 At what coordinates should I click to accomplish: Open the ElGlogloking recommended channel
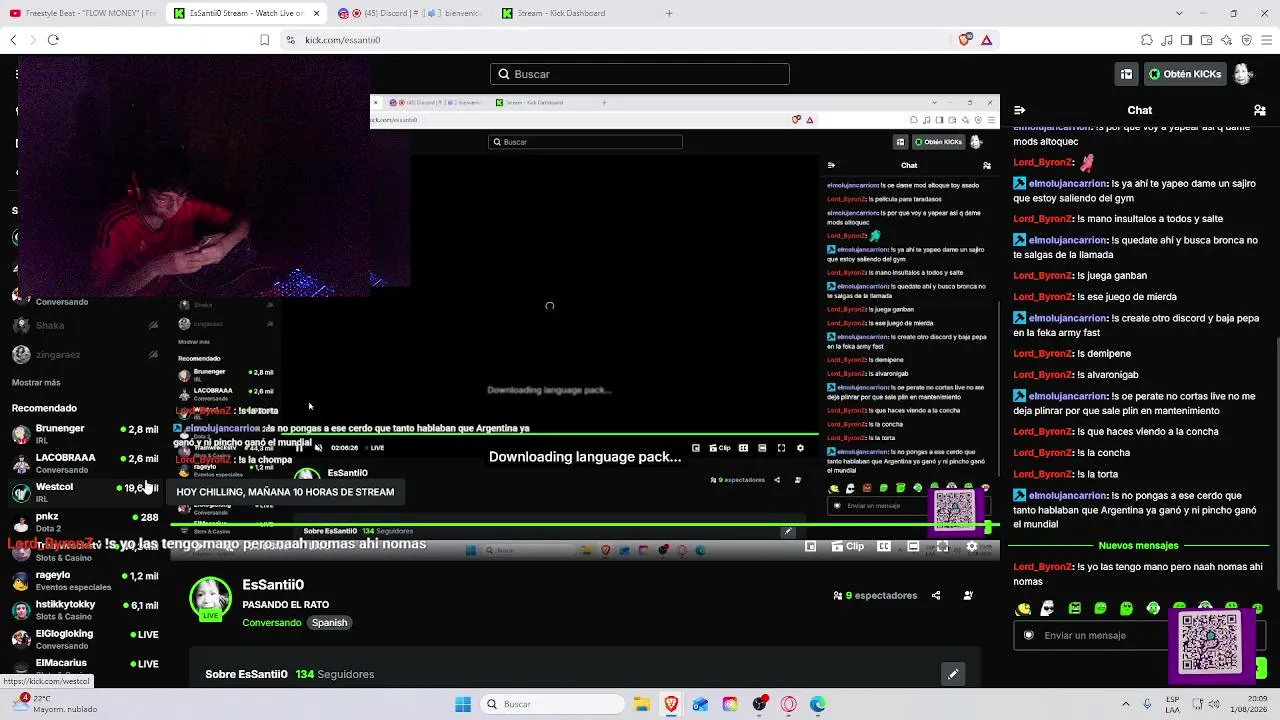point(84,639)
